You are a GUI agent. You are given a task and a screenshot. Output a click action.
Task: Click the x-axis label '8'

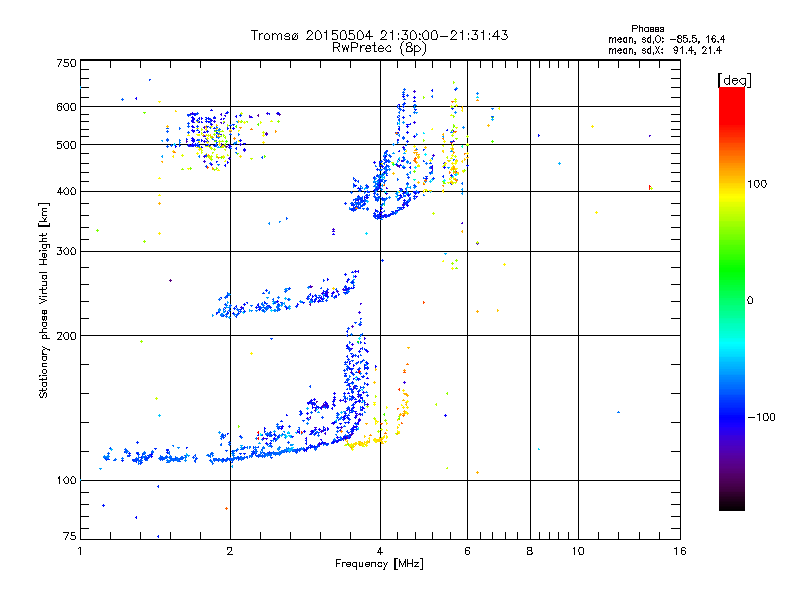click(530, 551)
